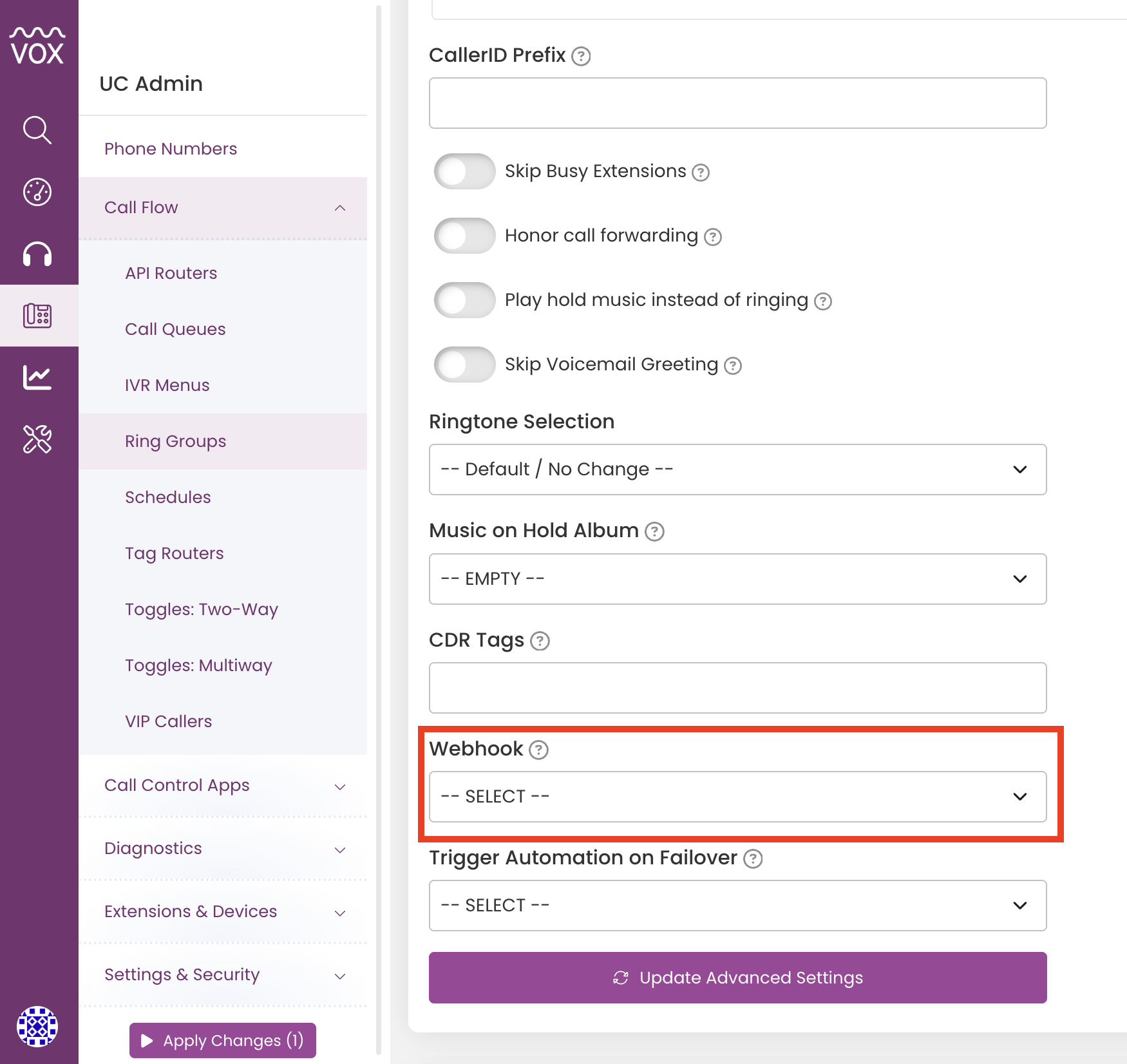This screenshot has width=1127, height=1064.
Task: Enable Honor call forwarding switch
Action: (464, 236)
